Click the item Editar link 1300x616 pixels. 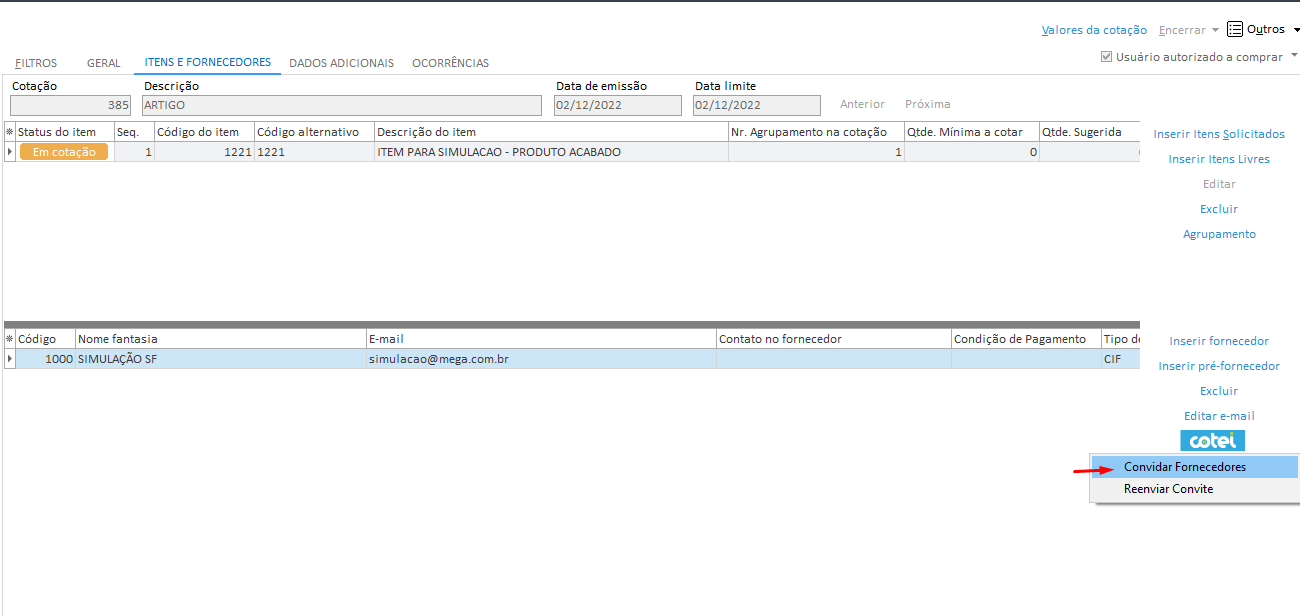1219,184
